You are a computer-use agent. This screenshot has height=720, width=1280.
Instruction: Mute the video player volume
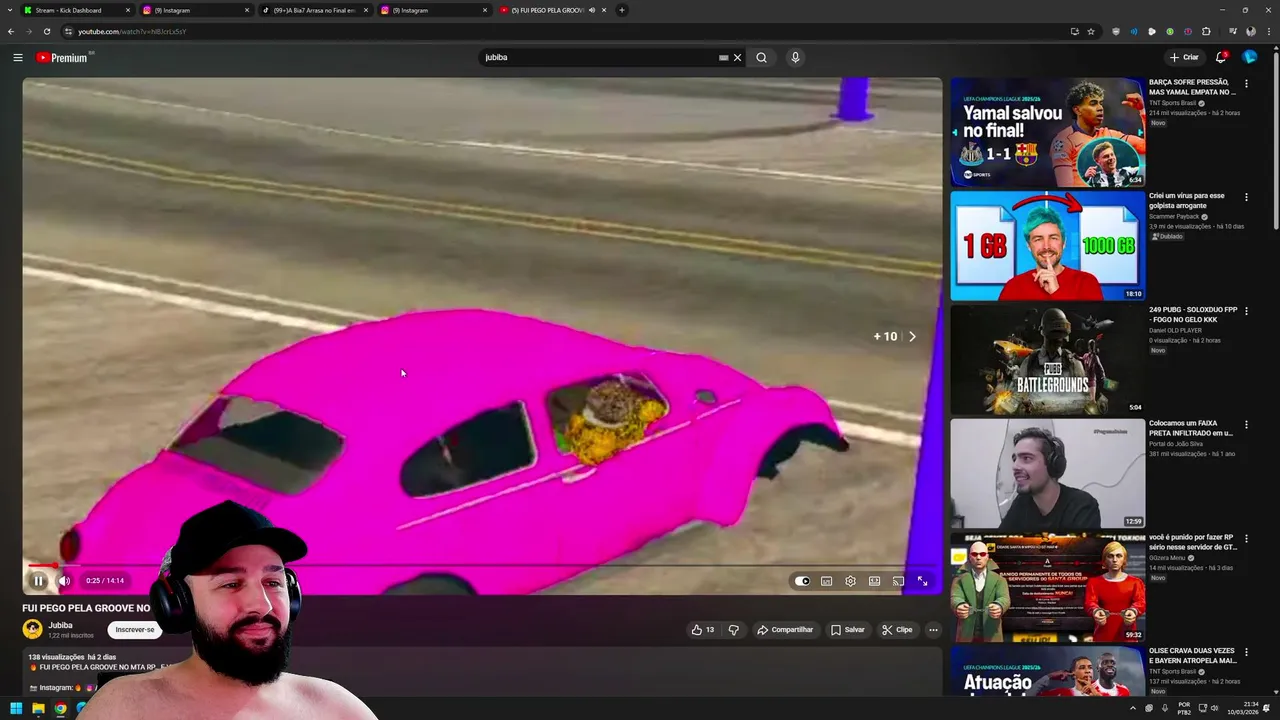pos(64,580)
